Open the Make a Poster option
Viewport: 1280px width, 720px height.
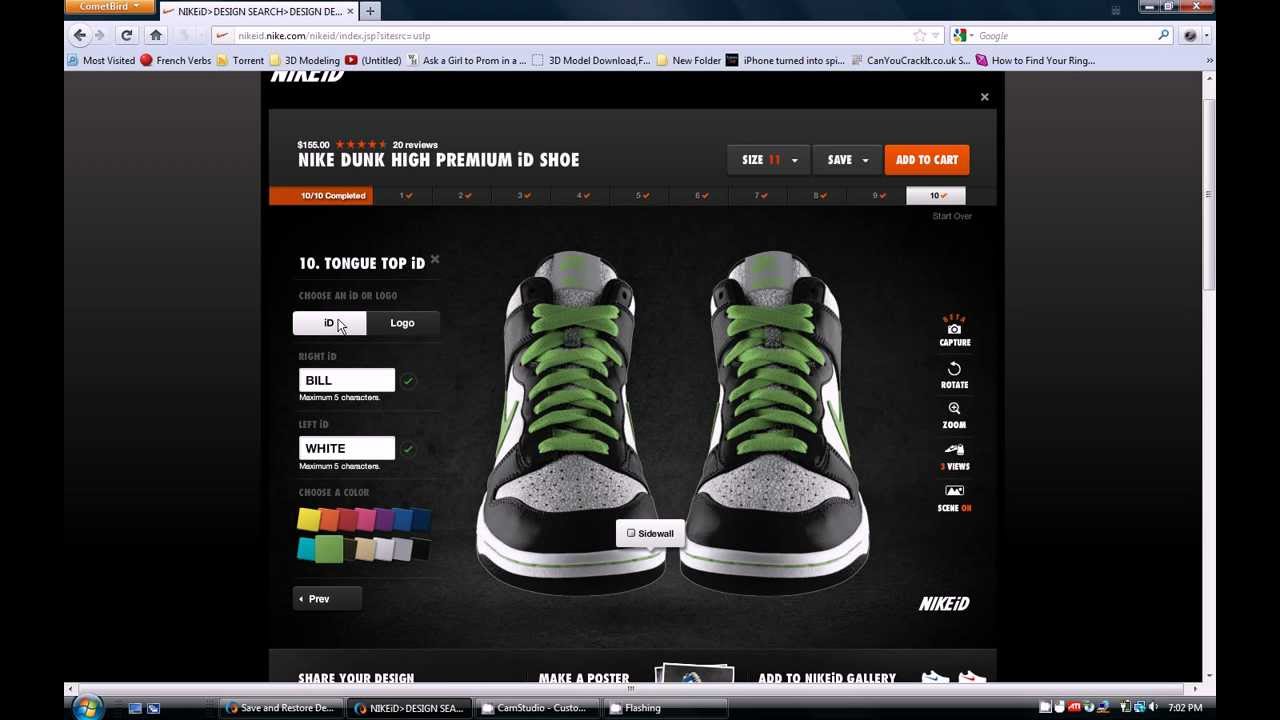tap(584, 678)
